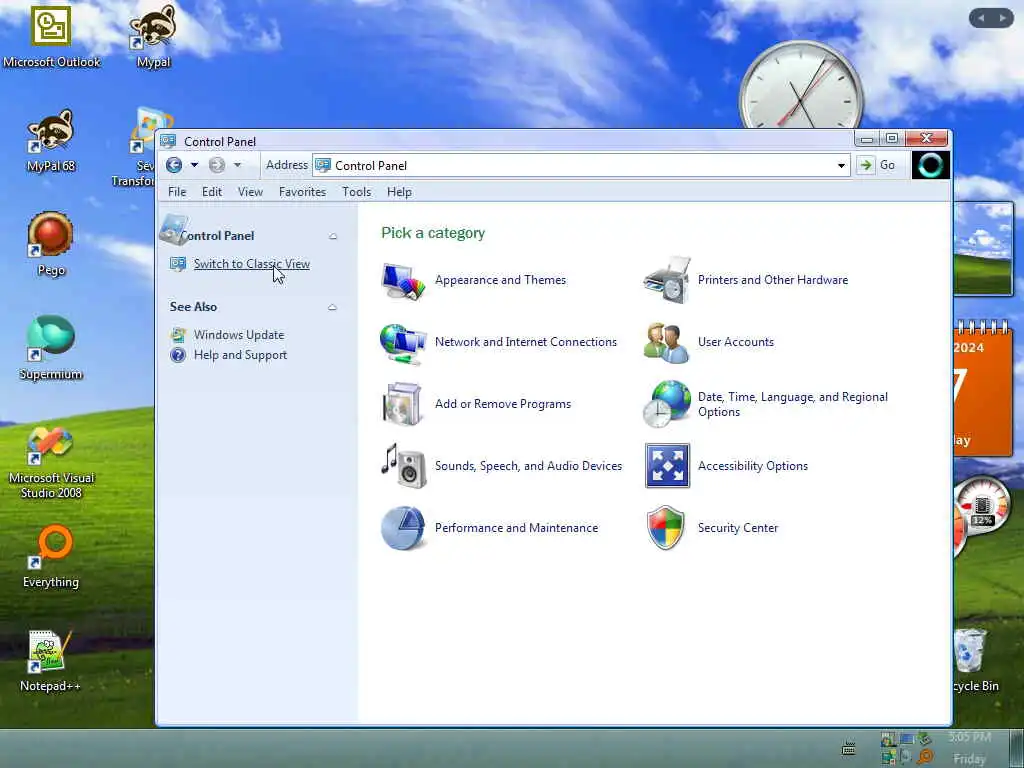Click the Switch to Classic View icon

click(178, 264)
